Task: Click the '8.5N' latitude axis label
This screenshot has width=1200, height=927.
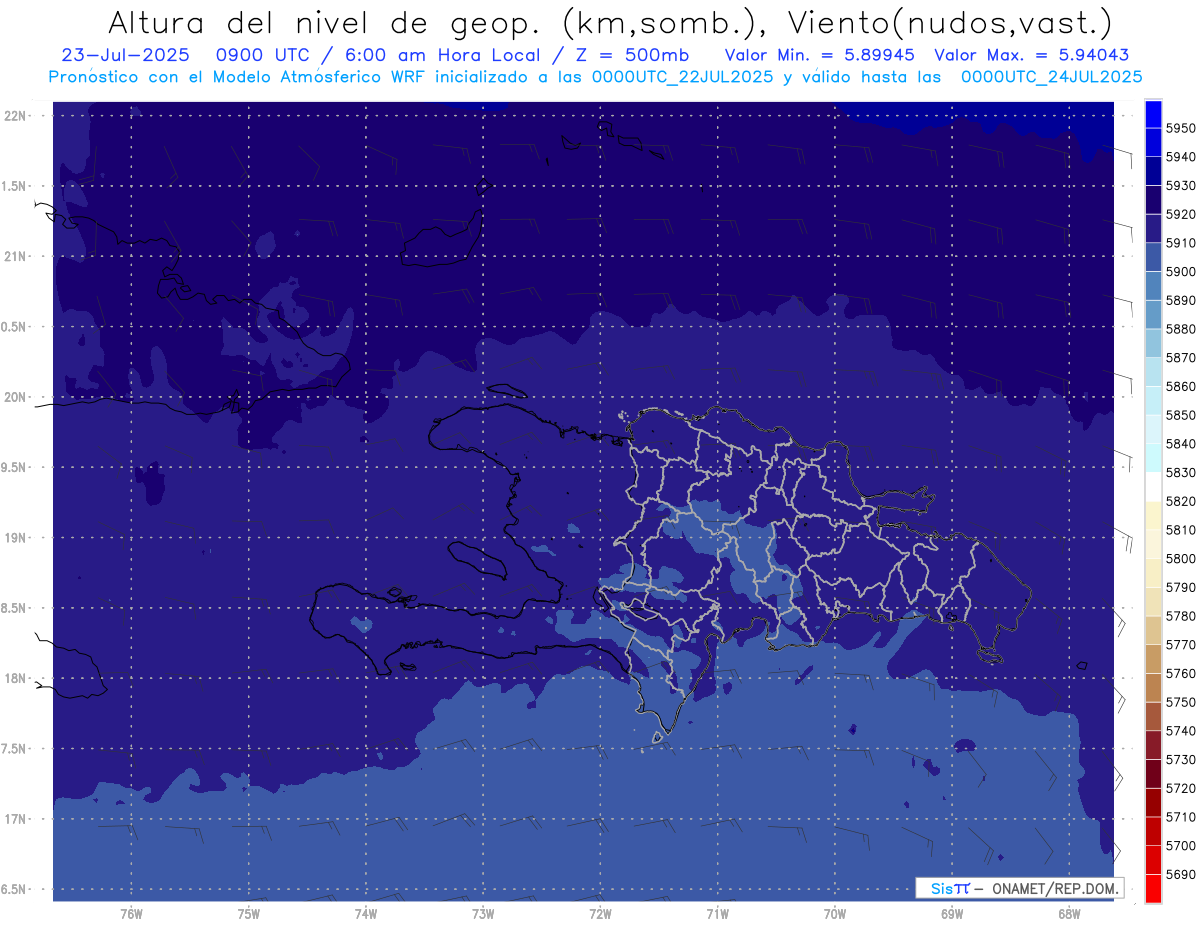Action: coord(15,608)
